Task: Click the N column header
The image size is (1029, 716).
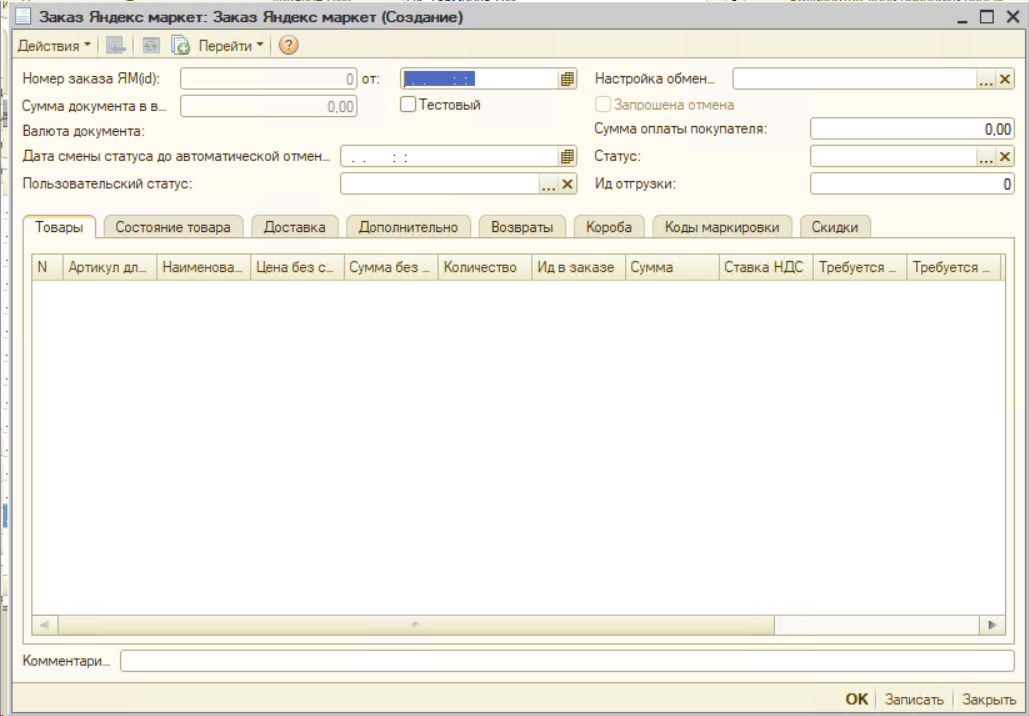Action: point(47,267)
